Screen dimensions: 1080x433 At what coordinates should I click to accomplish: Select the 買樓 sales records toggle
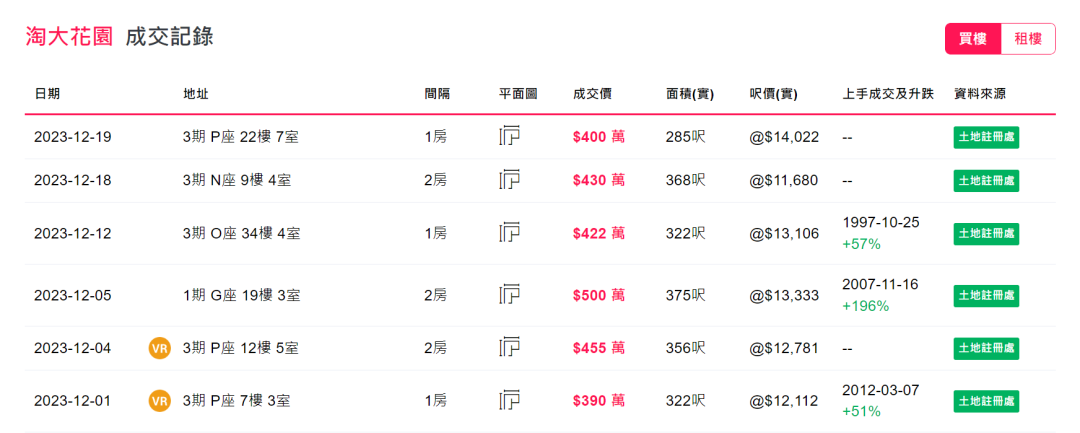point(973,39)
